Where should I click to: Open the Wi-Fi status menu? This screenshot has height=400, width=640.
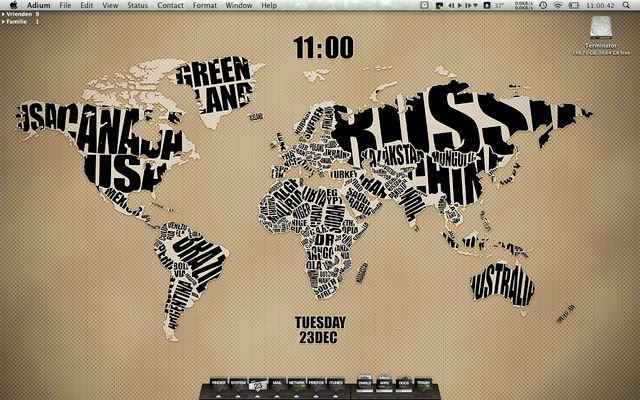point(558,5)
